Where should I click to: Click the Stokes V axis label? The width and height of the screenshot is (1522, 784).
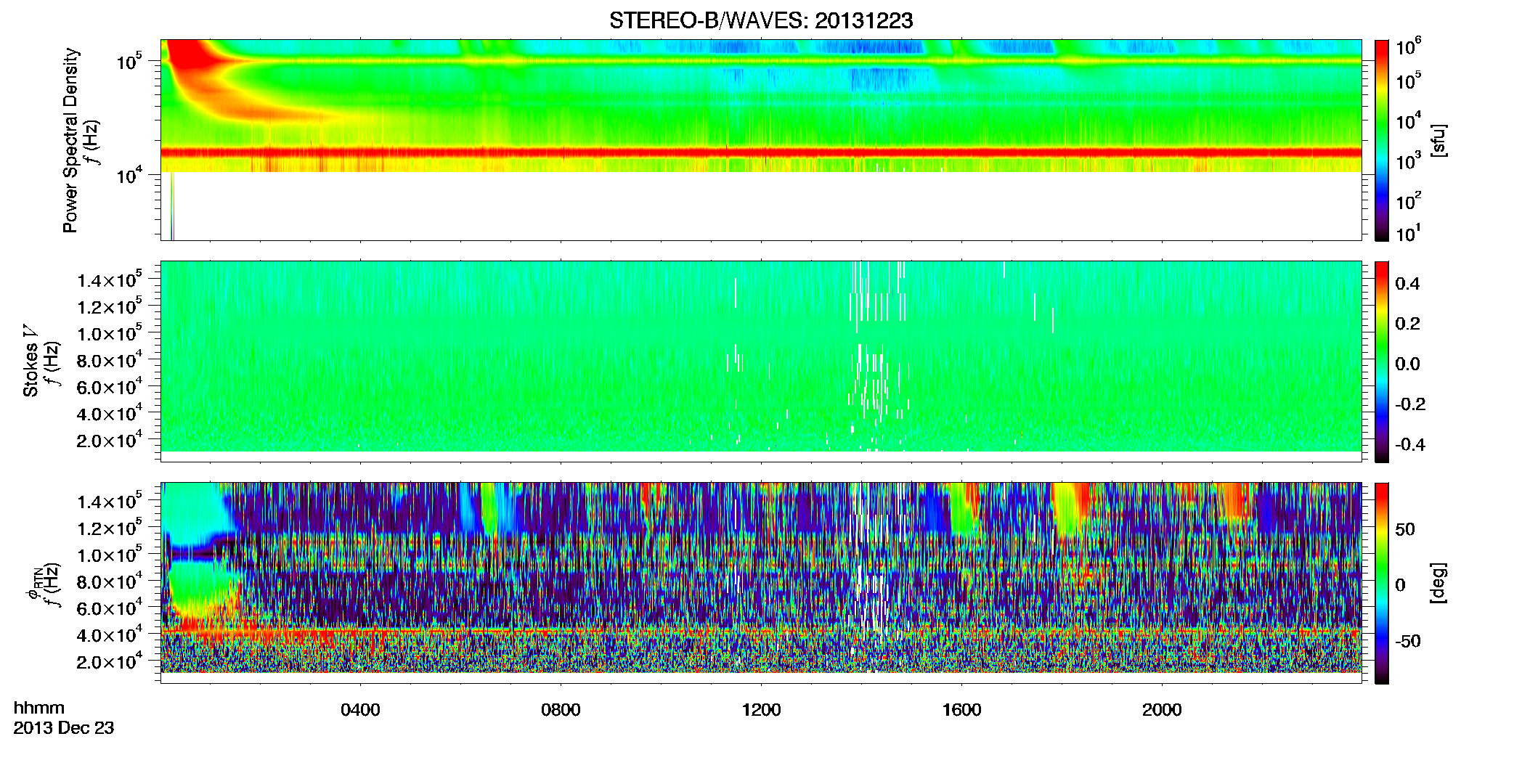coord(31,361)
